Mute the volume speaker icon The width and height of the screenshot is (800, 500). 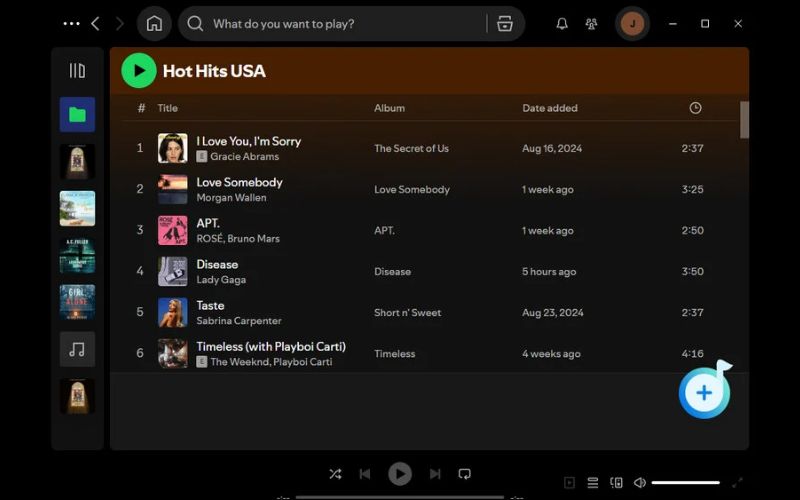click(640, 483)
